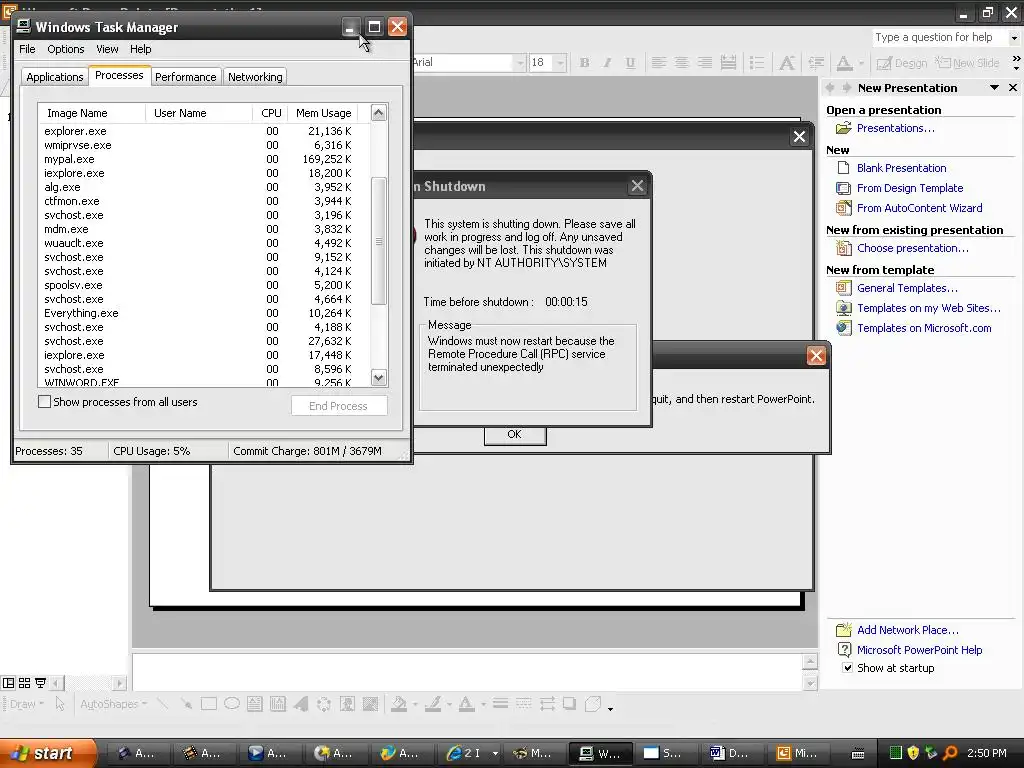
Task: Open Blank Presentation link
Action: click(x=901, y=168)
